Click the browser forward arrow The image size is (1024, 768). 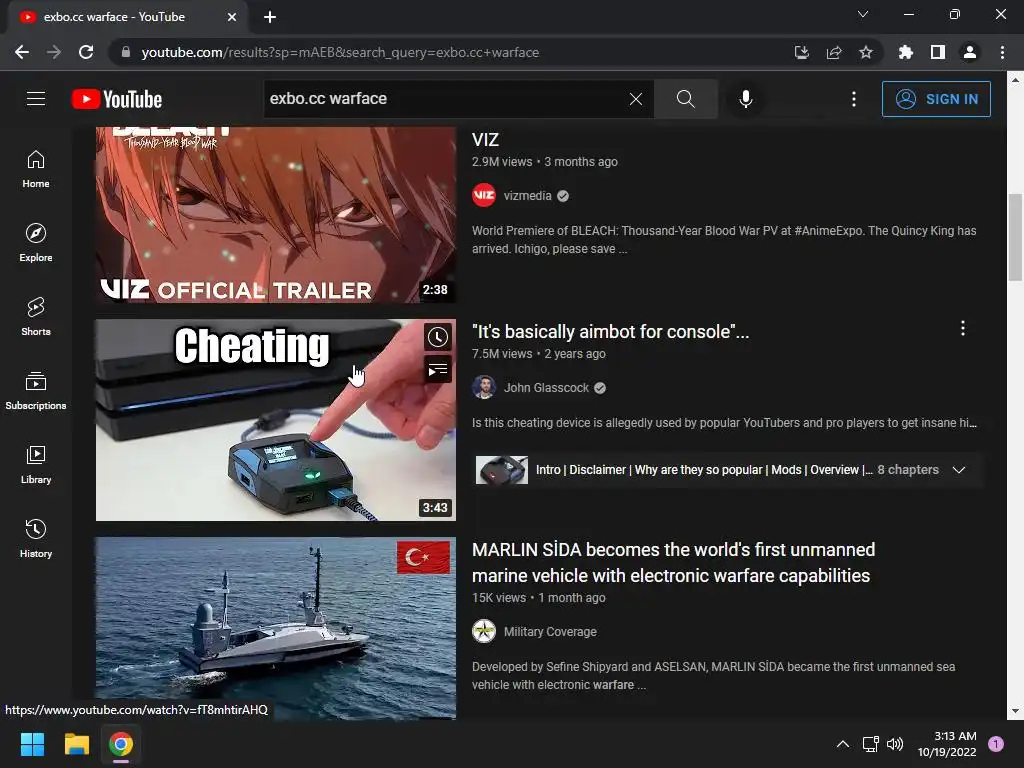coord(54,52)
